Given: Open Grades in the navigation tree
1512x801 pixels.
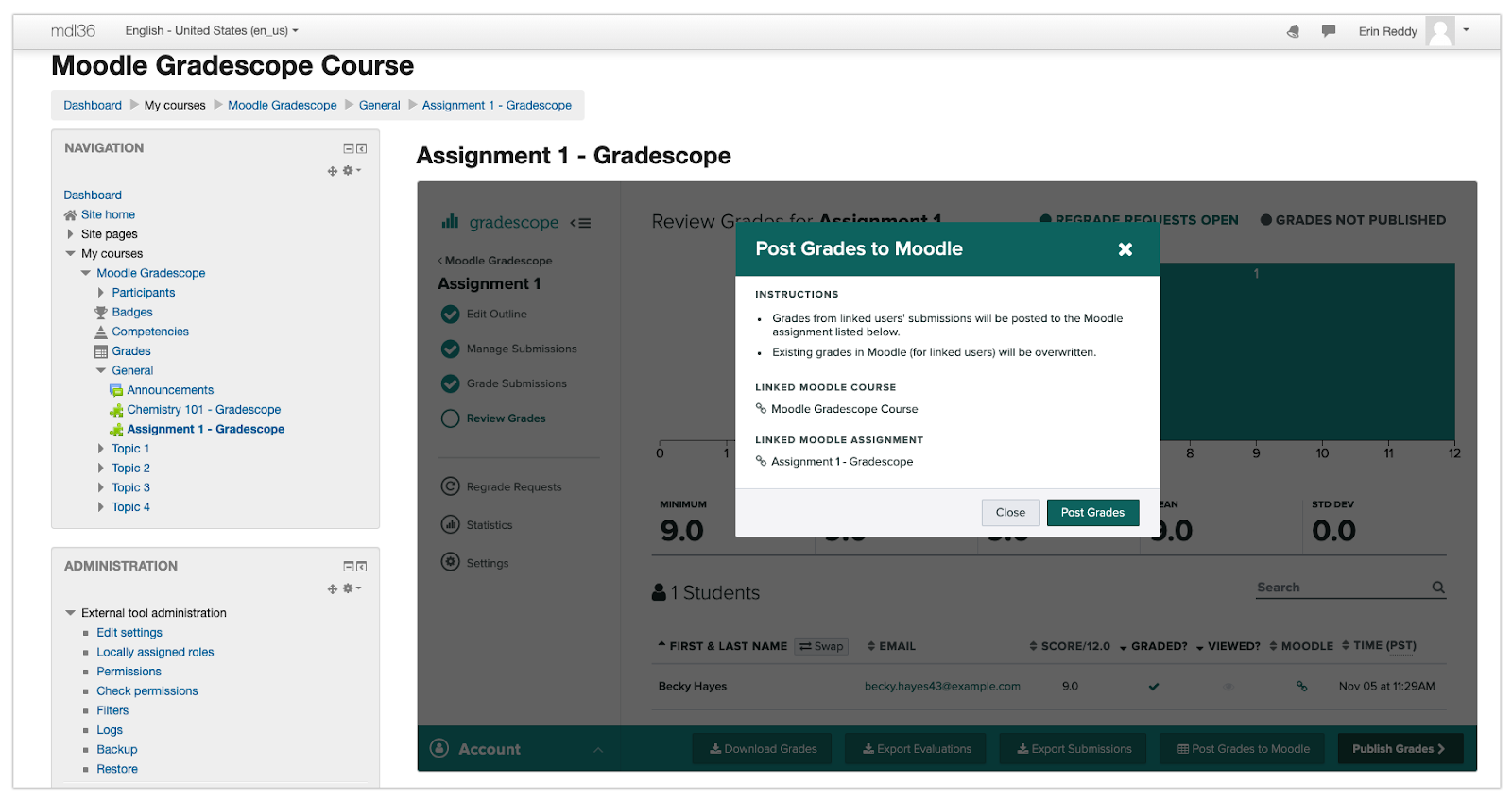Looking at the screenshot, I should [131, 351].
